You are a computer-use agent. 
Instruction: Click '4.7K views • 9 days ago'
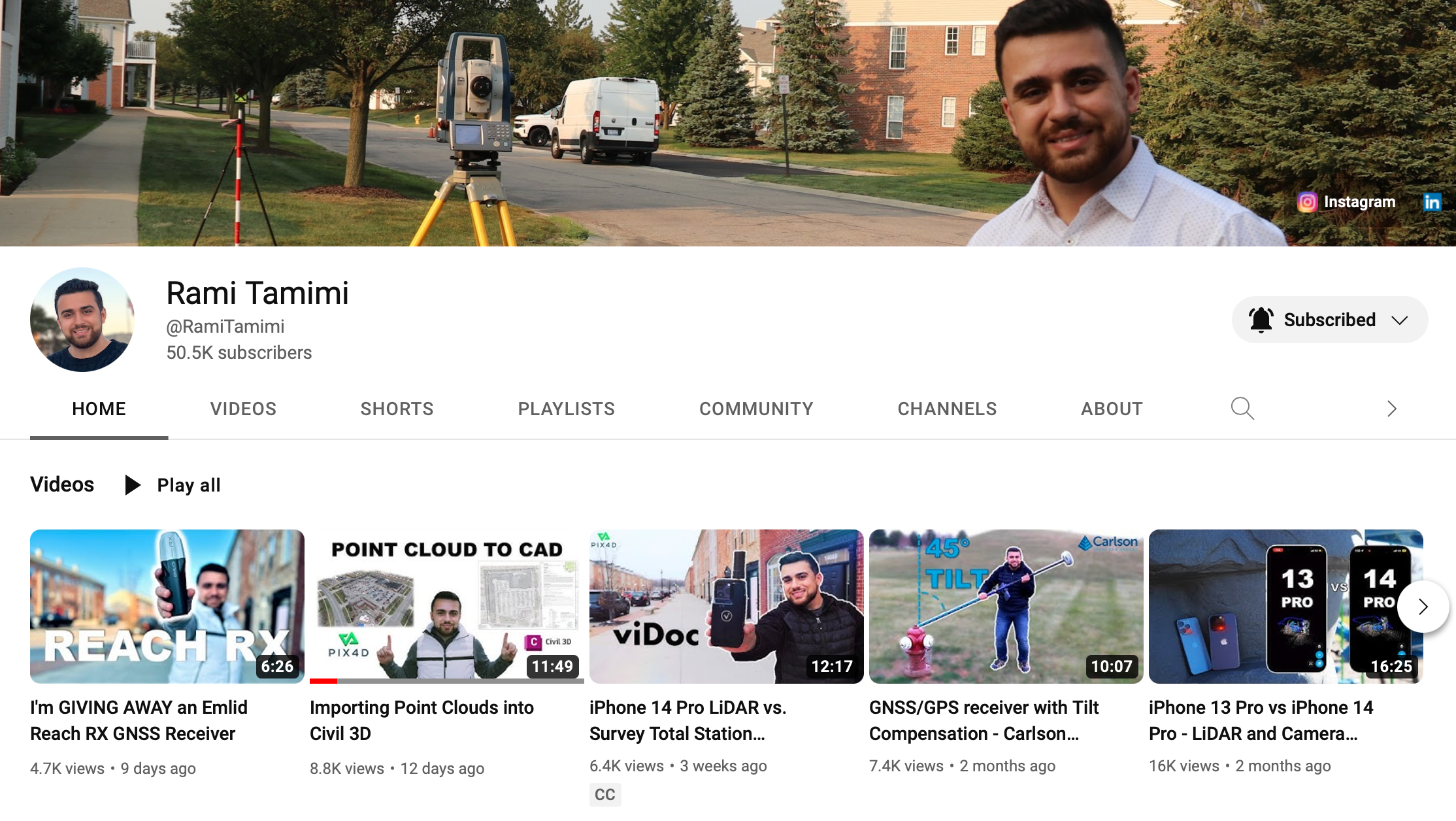pyautogui.click(x=113, y=769)
